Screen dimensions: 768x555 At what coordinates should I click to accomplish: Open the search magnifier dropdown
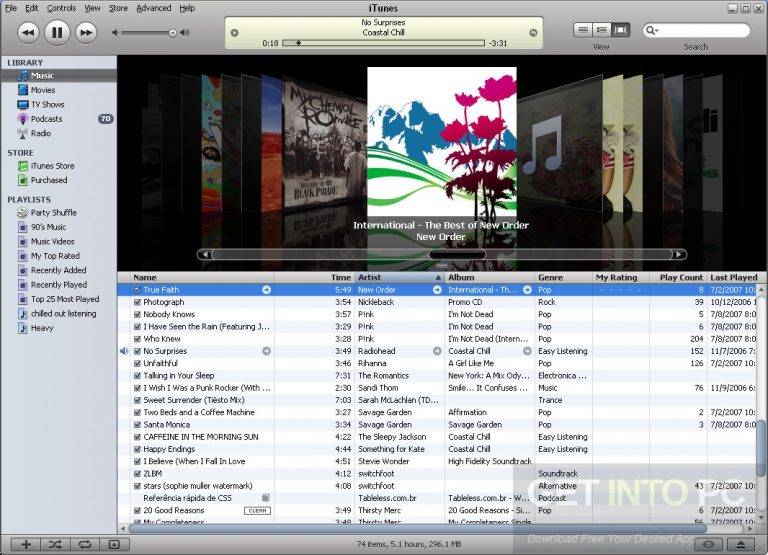[652, 30]
